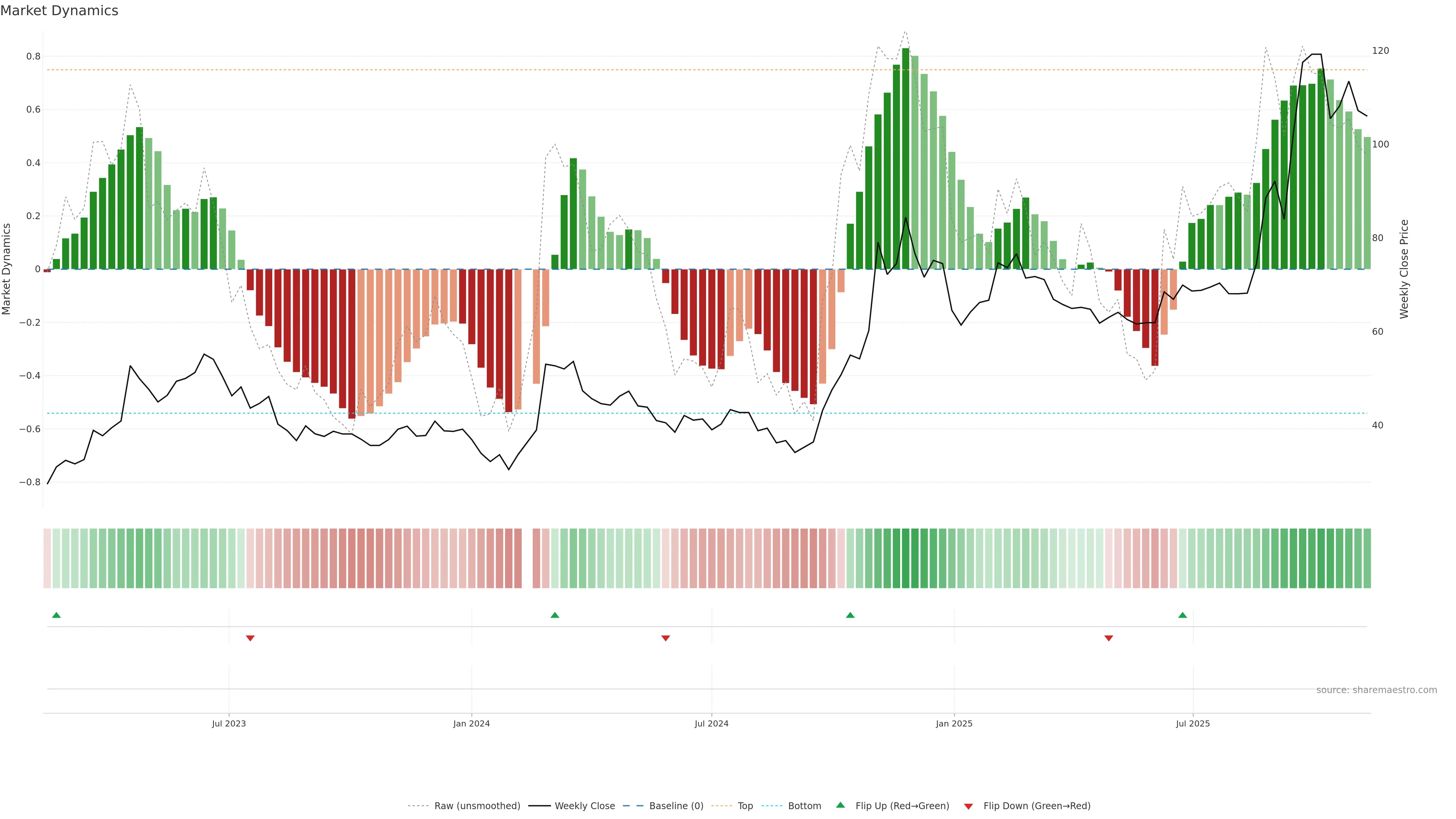The image size is (1456, 819).
Task: Click the Jul 2025 x-axis label
Action: [x=1192, y=723]
